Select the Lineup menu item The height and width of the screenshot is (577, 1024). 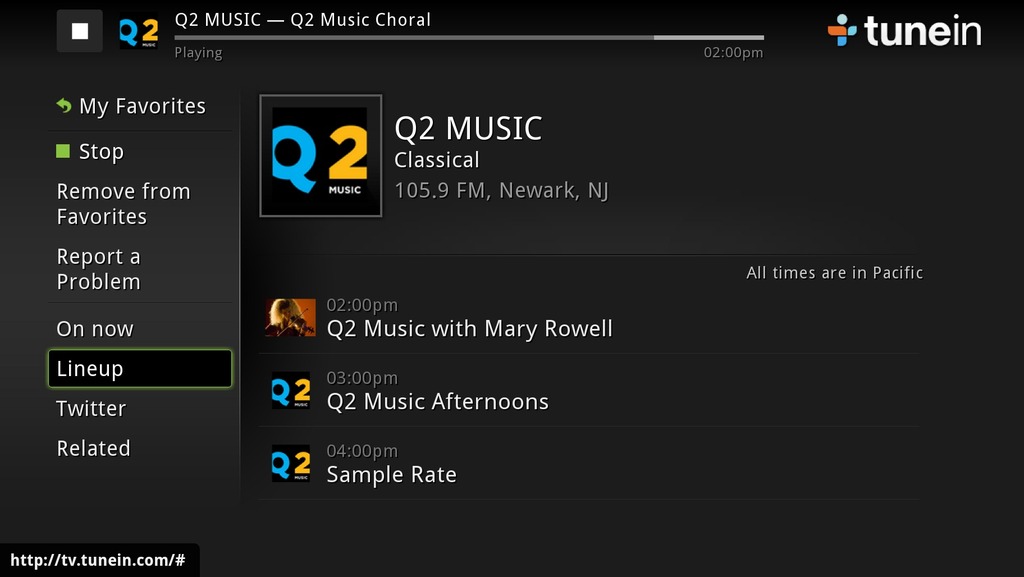click(x=140, y=368)
